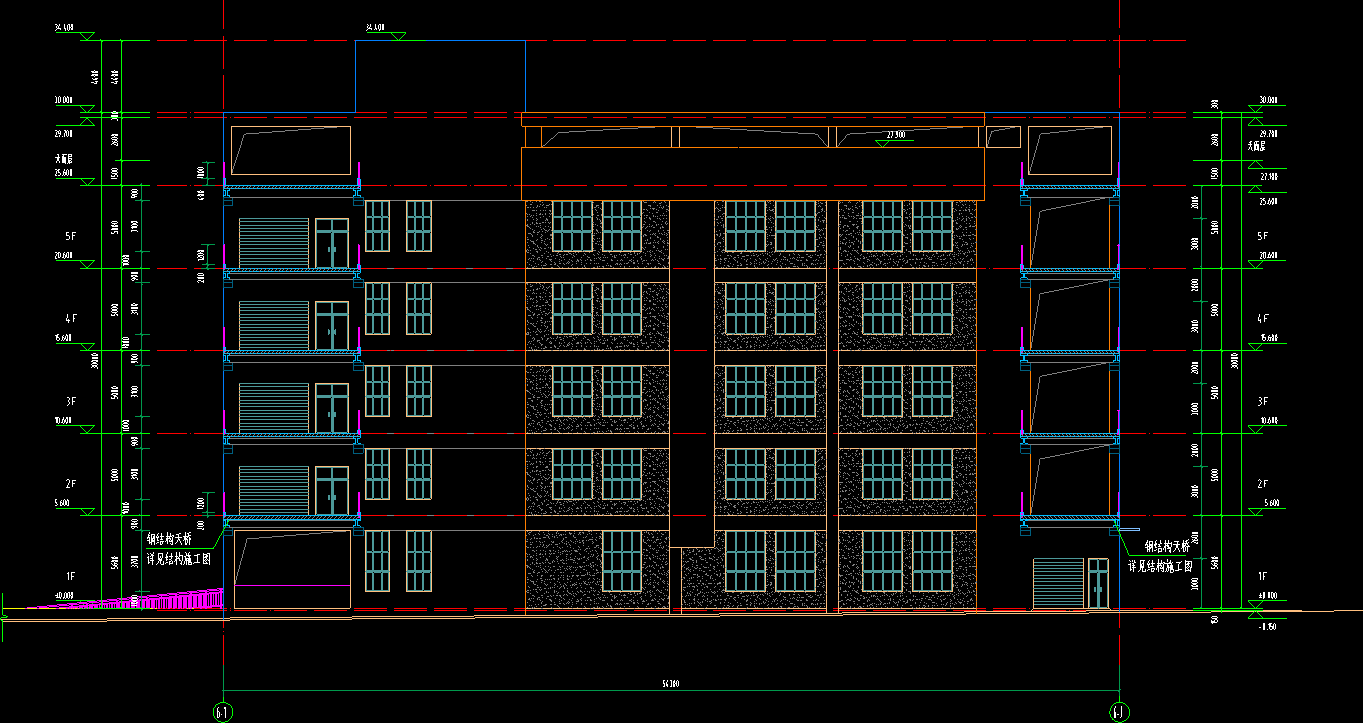
Task: Select the -0.150 elevation label at bottom right
Action: tap(1269, 626)
